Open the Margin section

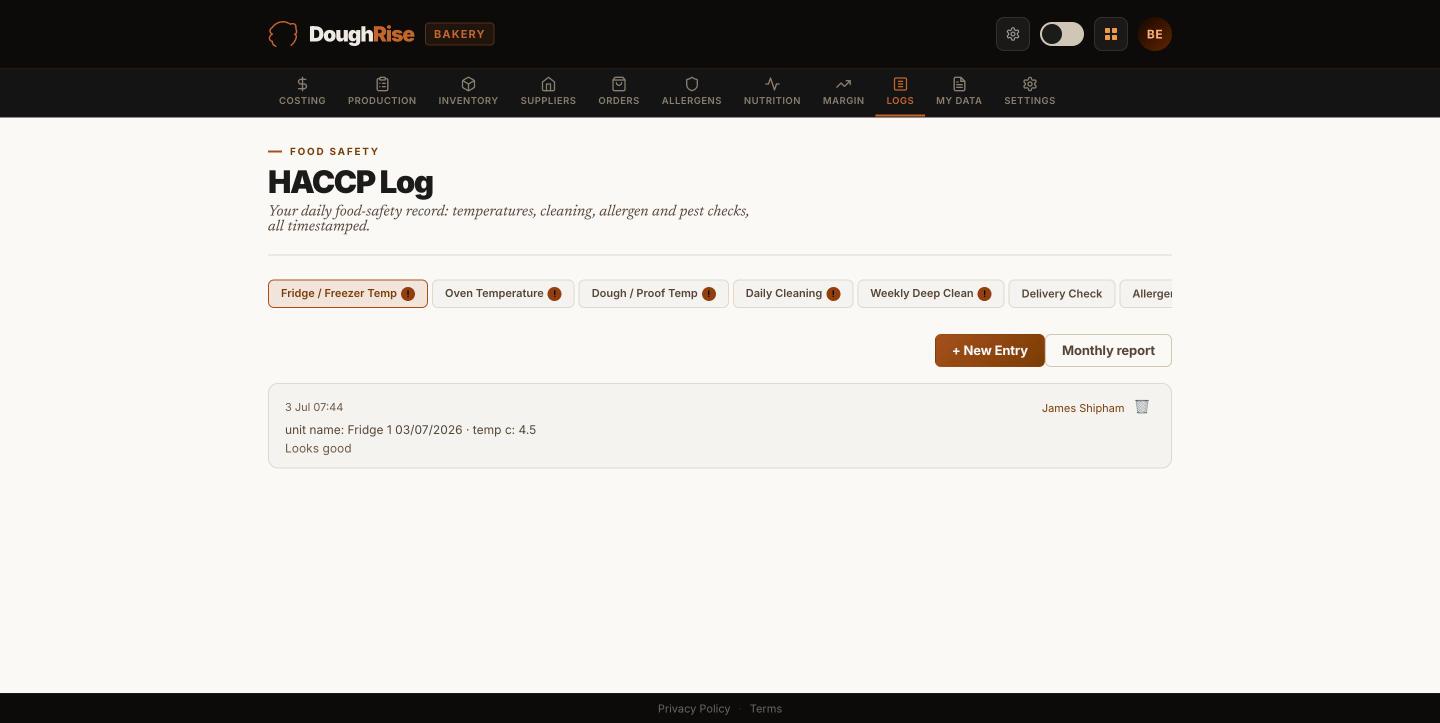843,91
